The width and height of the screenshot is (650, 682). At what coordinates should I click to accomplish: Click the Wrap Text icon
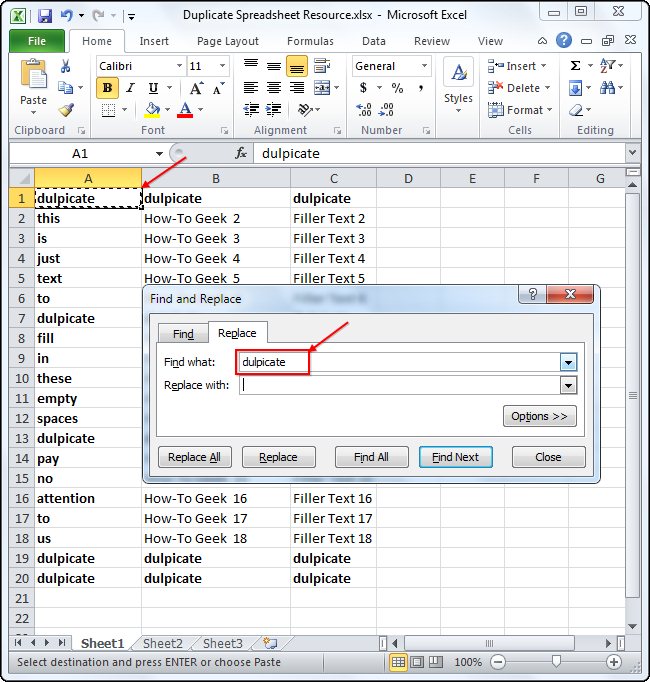(322, 66)
